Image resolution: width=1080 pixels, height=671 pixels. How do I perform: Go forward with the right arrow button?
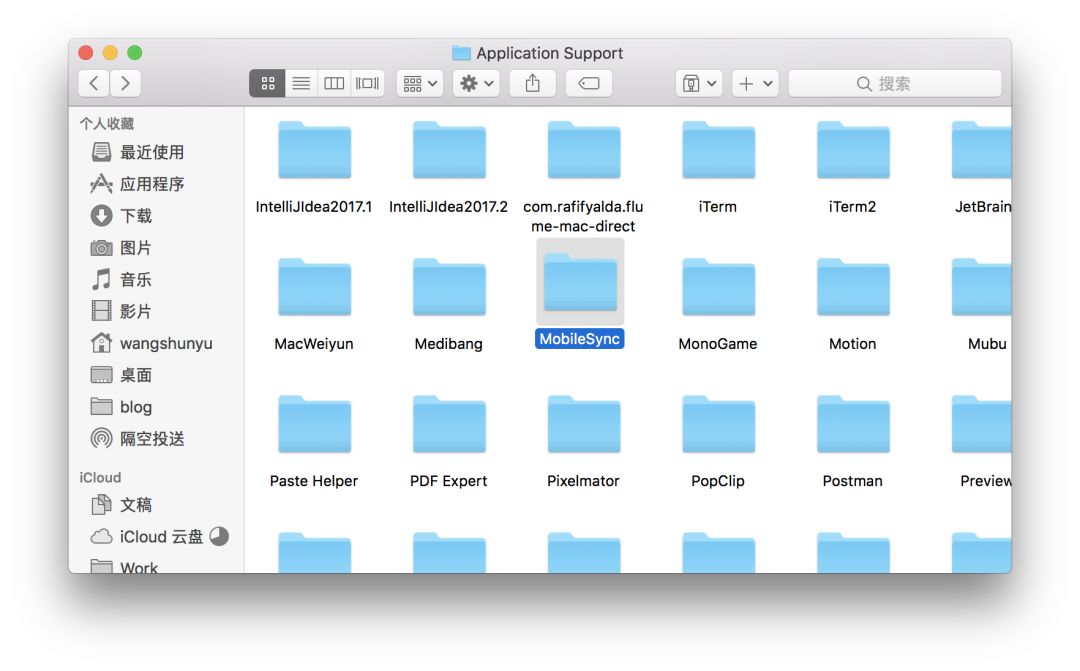click(125, 83)
